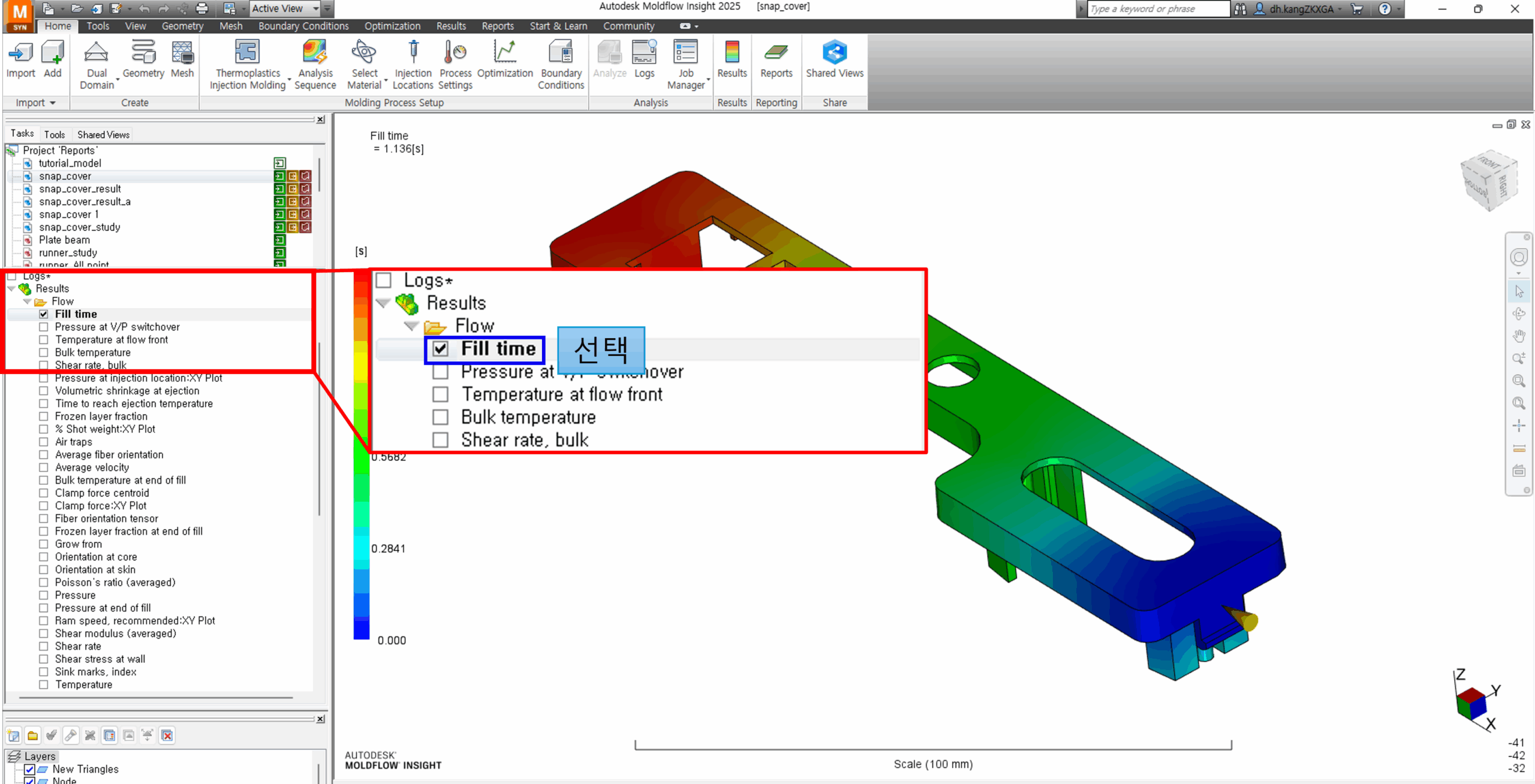Open the Dual Domain mesh type button
1535x784 pixels.
[97, 65]
